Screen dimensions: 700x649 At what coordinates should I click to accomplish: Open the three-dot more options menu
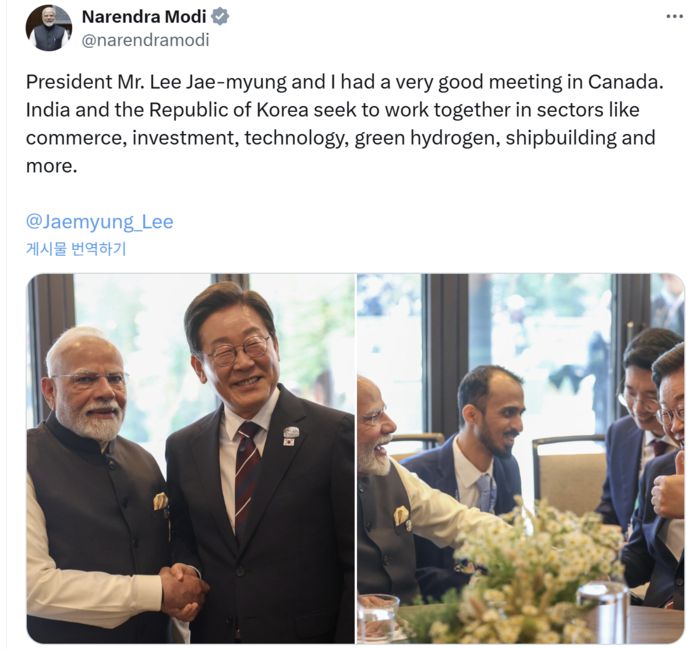pos(675,17)
